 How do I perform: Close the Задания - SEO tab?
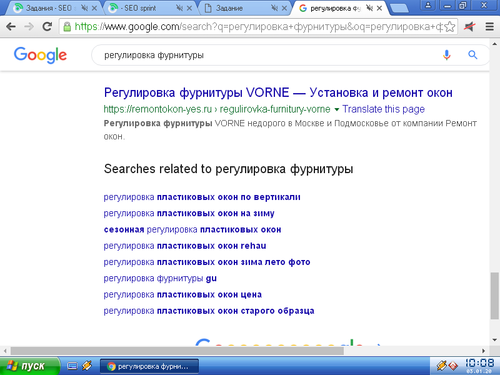tap(94, 8)
